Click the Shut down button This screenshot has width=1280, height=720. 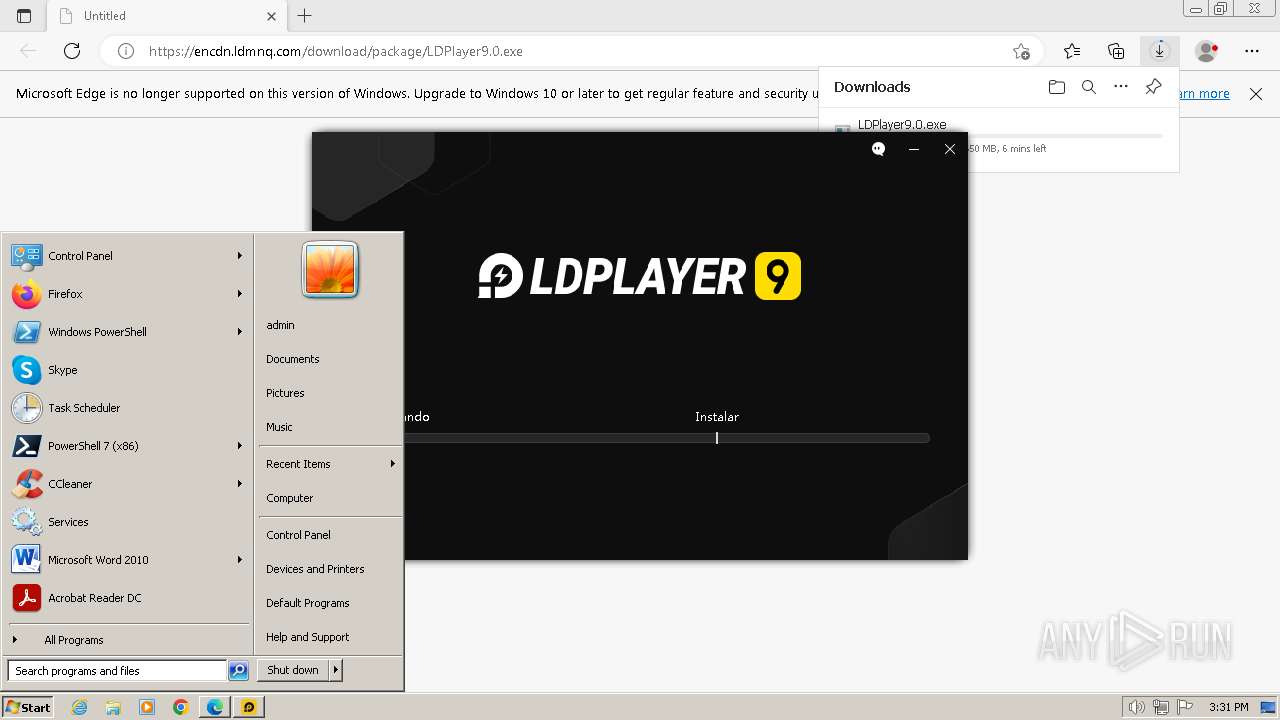293,670
